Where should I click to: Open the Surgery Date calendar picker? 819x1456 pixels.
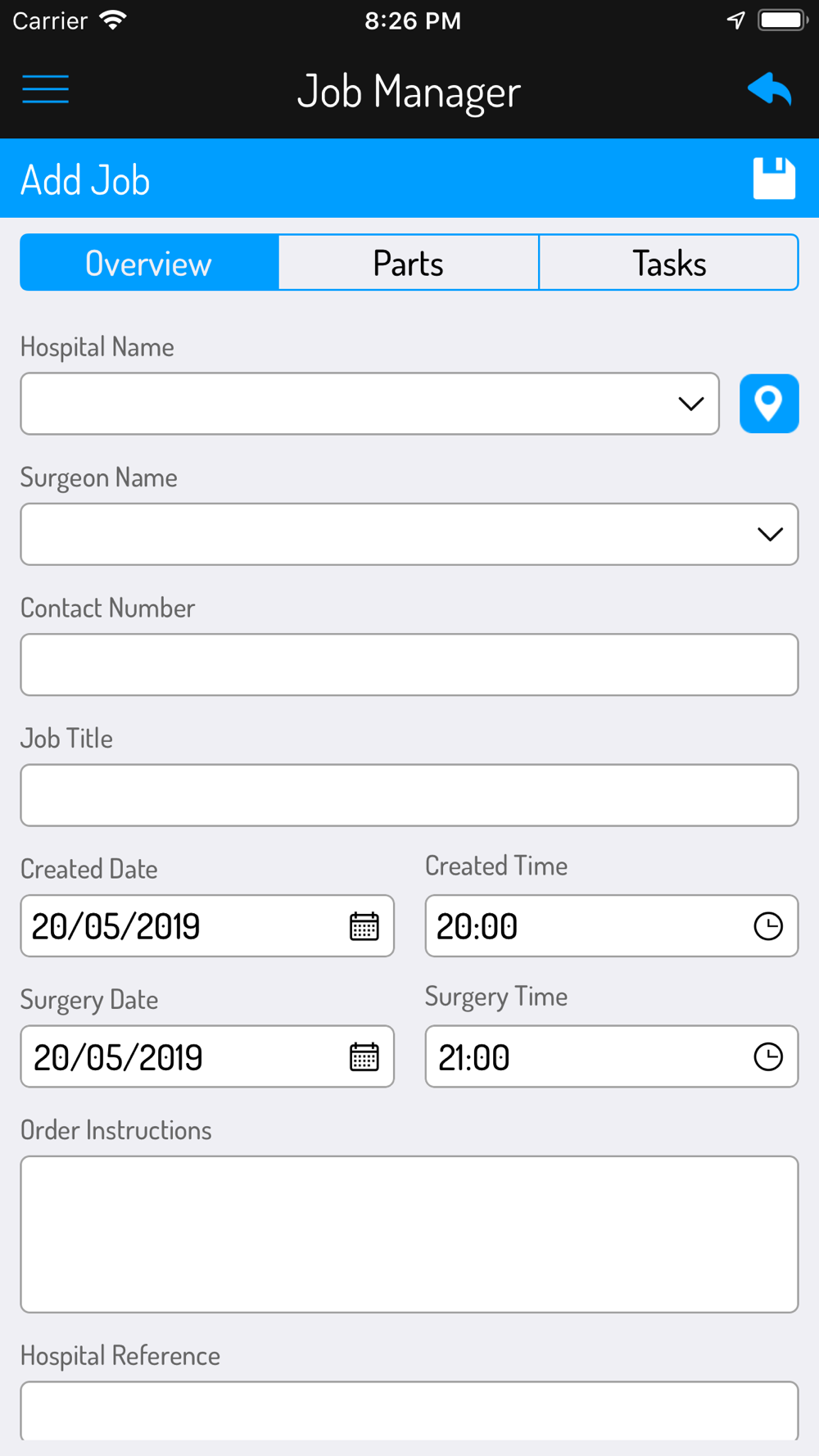click(x=364, y=1056)
